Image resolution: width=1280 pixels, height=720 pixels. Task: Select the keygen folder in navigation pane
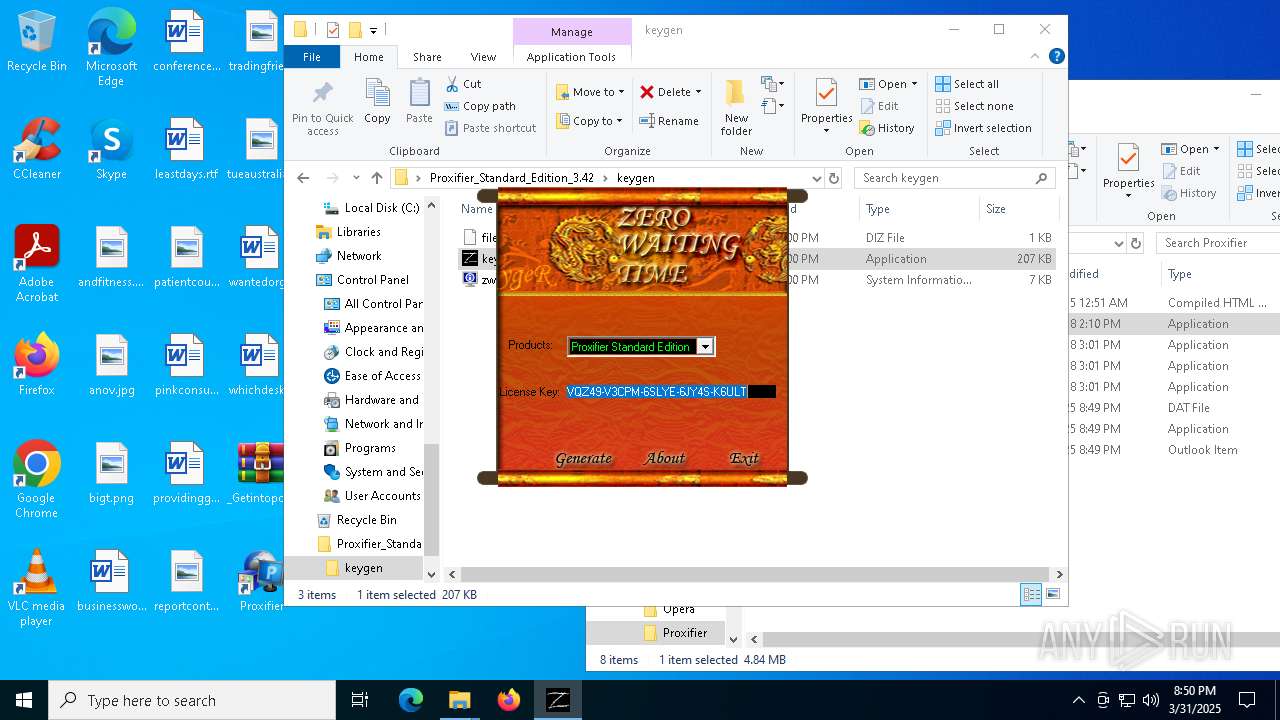tap(363, 568)
